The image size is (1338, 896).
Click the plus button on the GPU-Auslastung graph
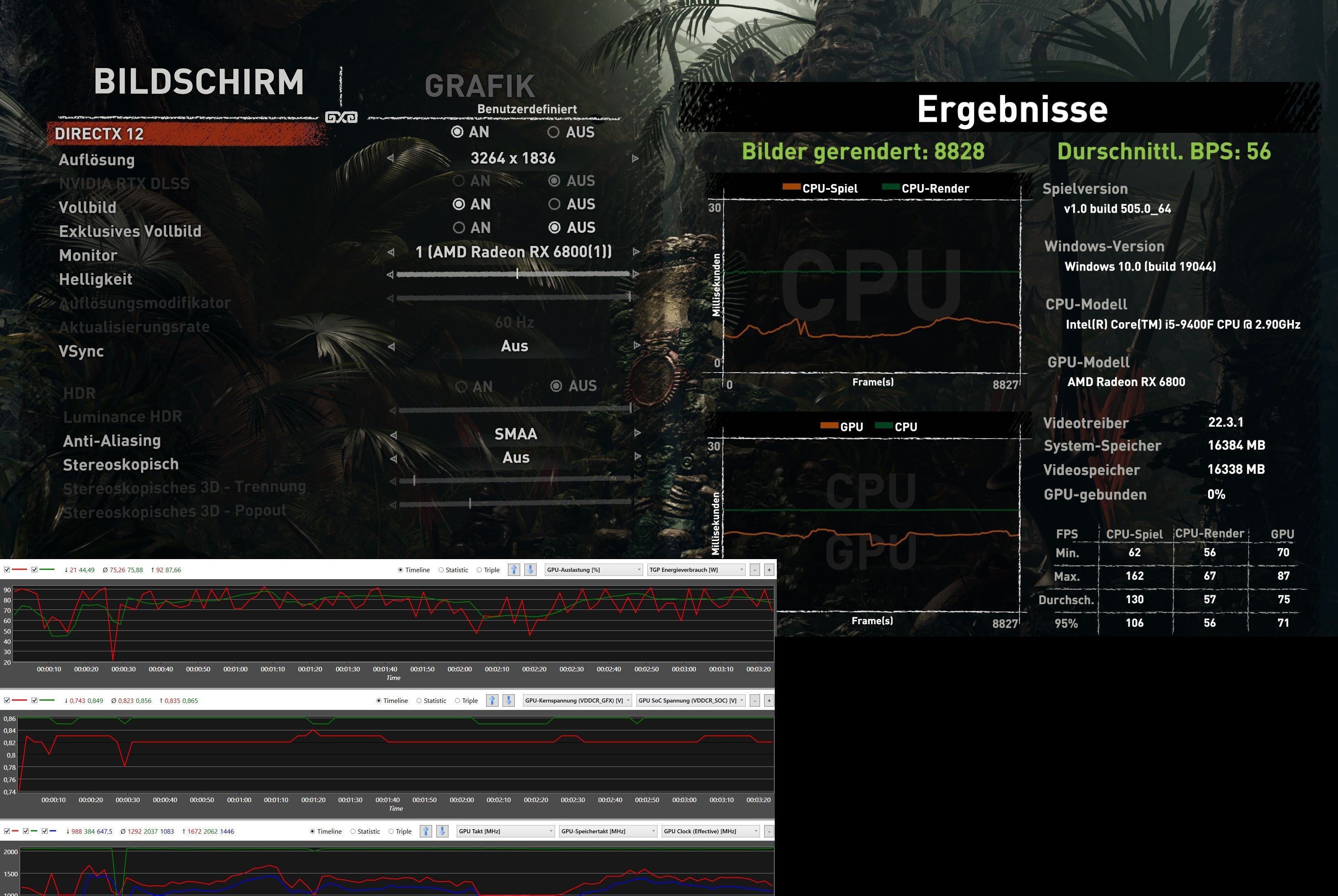(769, 570)
